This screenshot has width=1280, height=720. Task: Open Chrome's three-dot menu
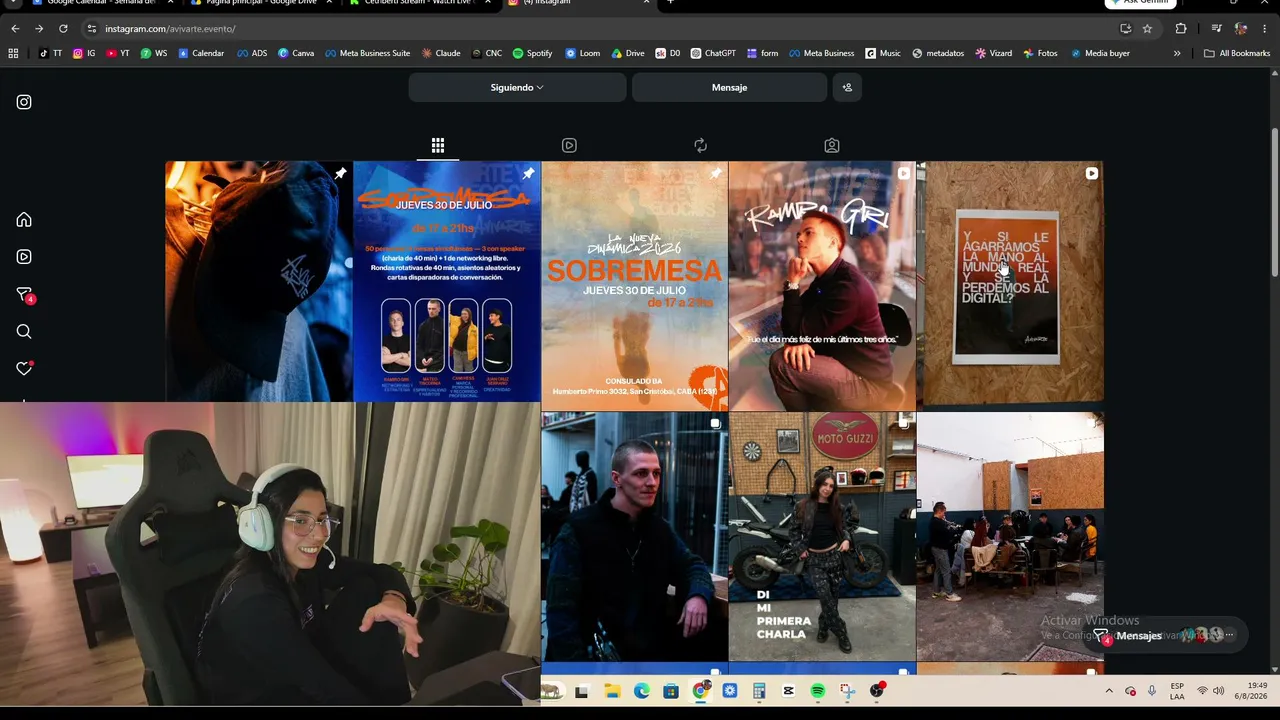pyautogui.click(x=1265, y=29)
